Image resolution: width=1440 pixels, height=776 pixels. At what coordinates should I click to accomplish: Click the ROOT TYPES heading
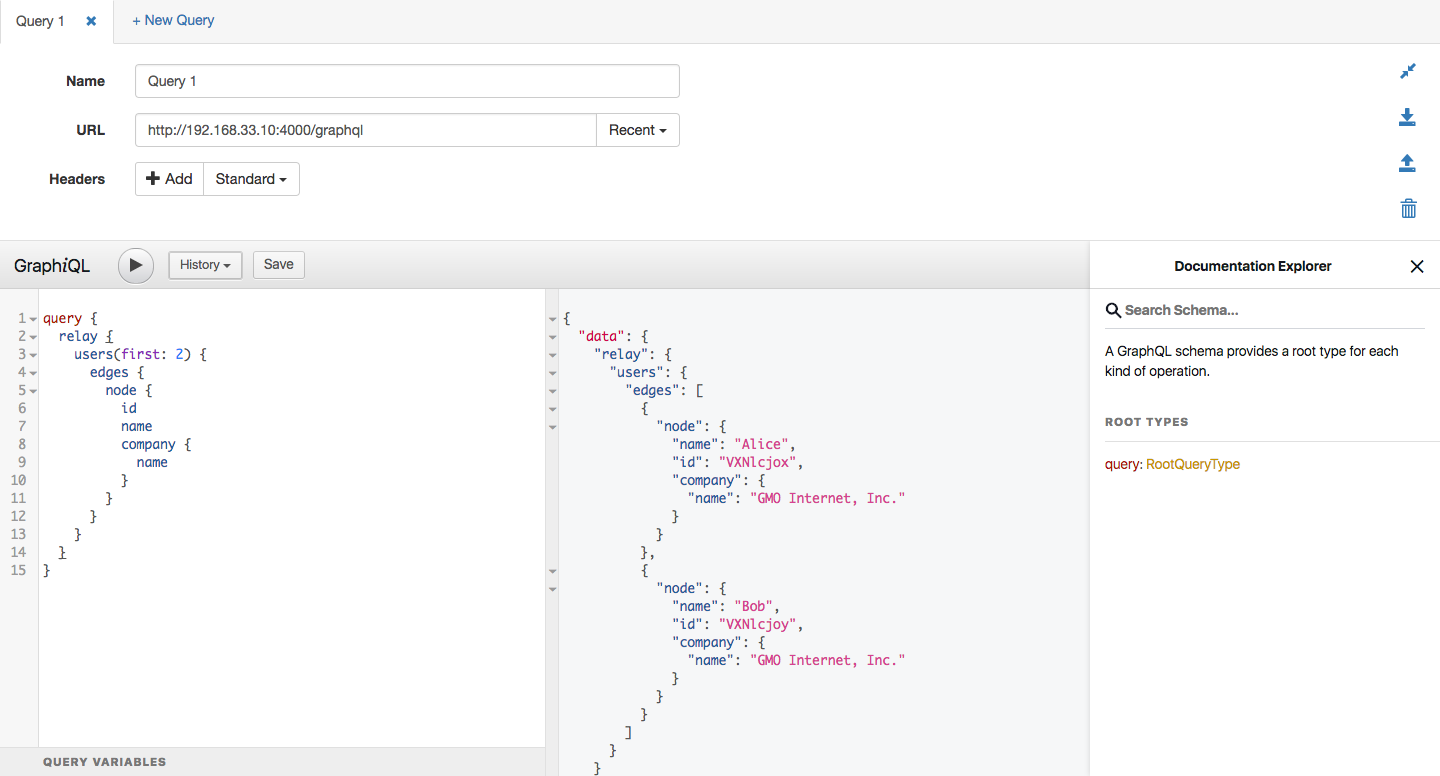[1147, 422]
